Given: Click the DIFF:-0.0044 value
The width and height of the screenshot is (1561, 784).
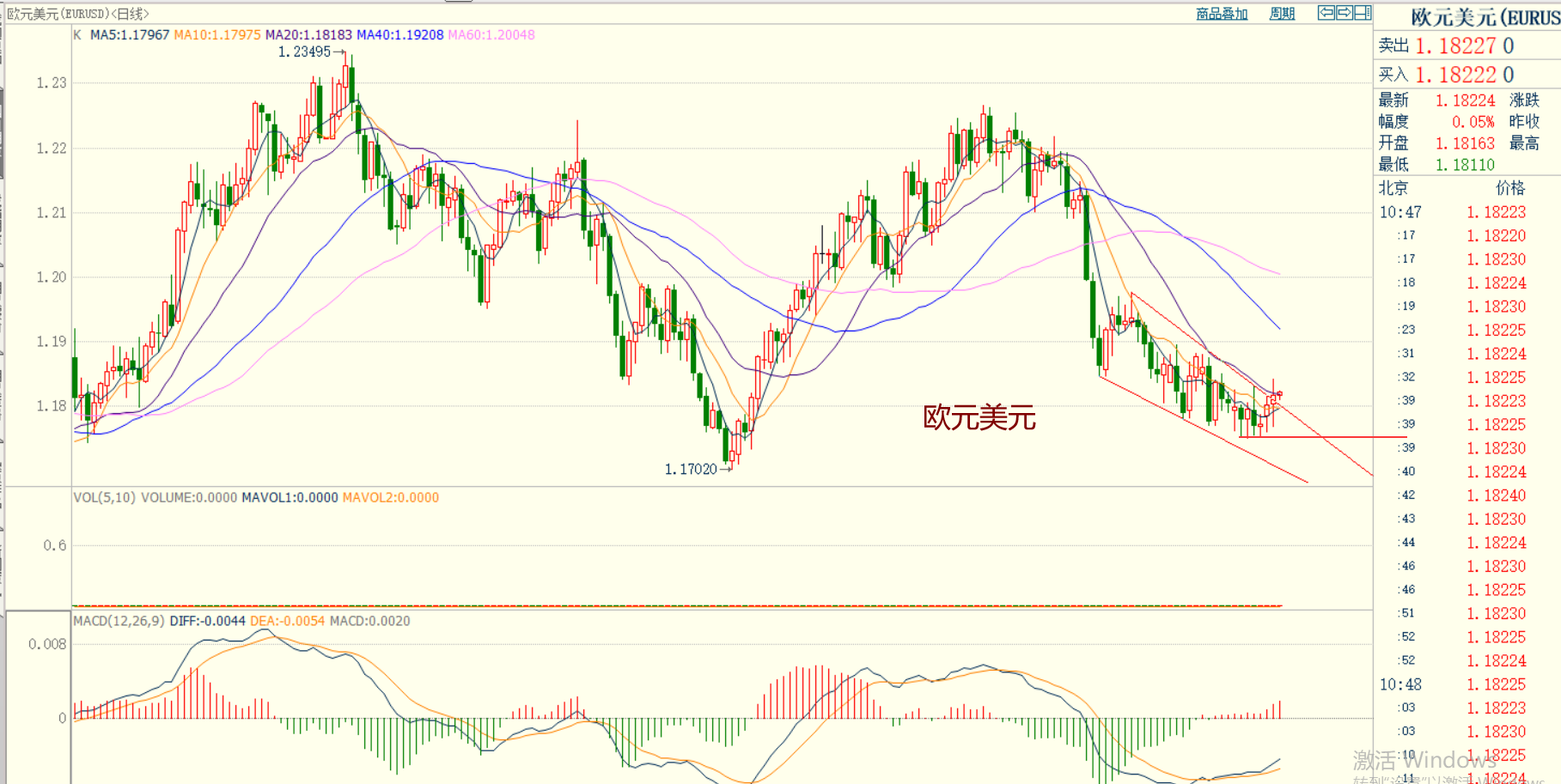Looking at the screenshot, I should 208,621.
